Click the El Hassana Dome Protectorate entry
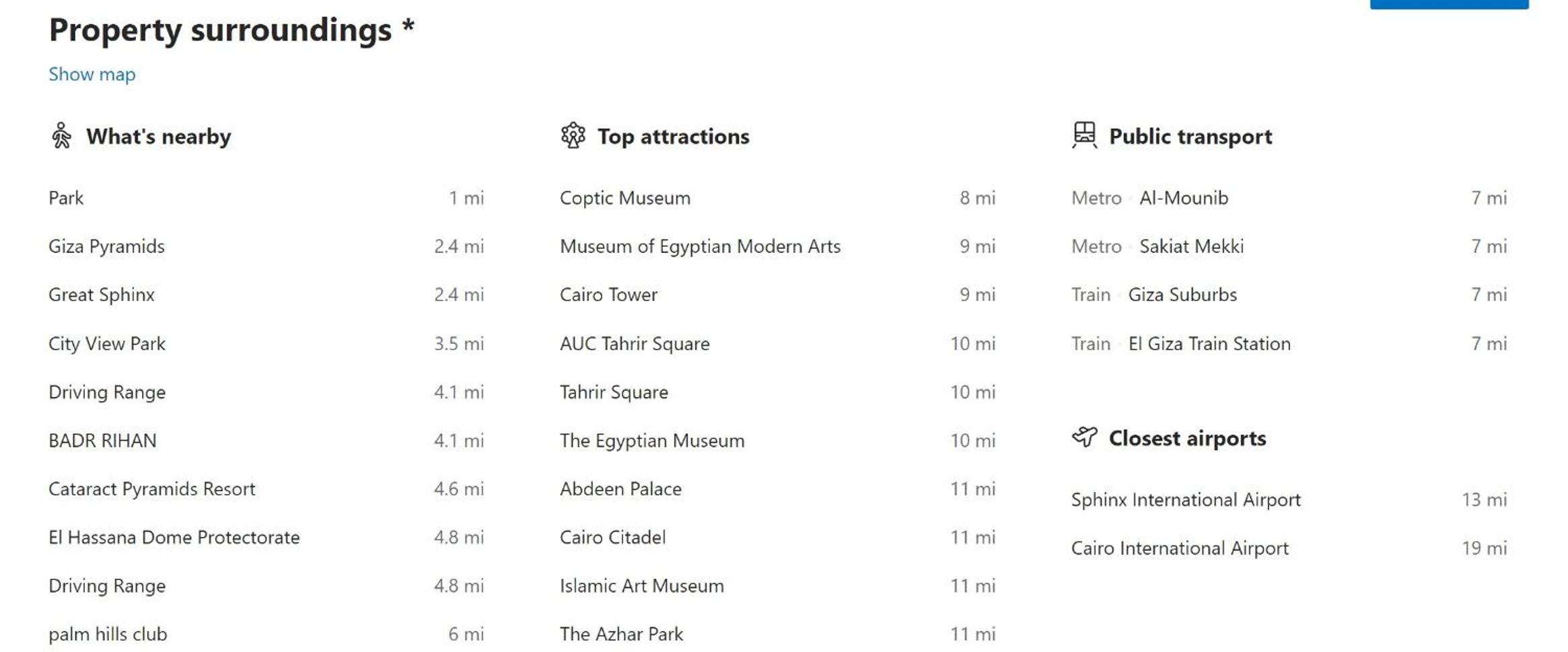This screenshot has height=652, width=1568. tap(174, 537)
